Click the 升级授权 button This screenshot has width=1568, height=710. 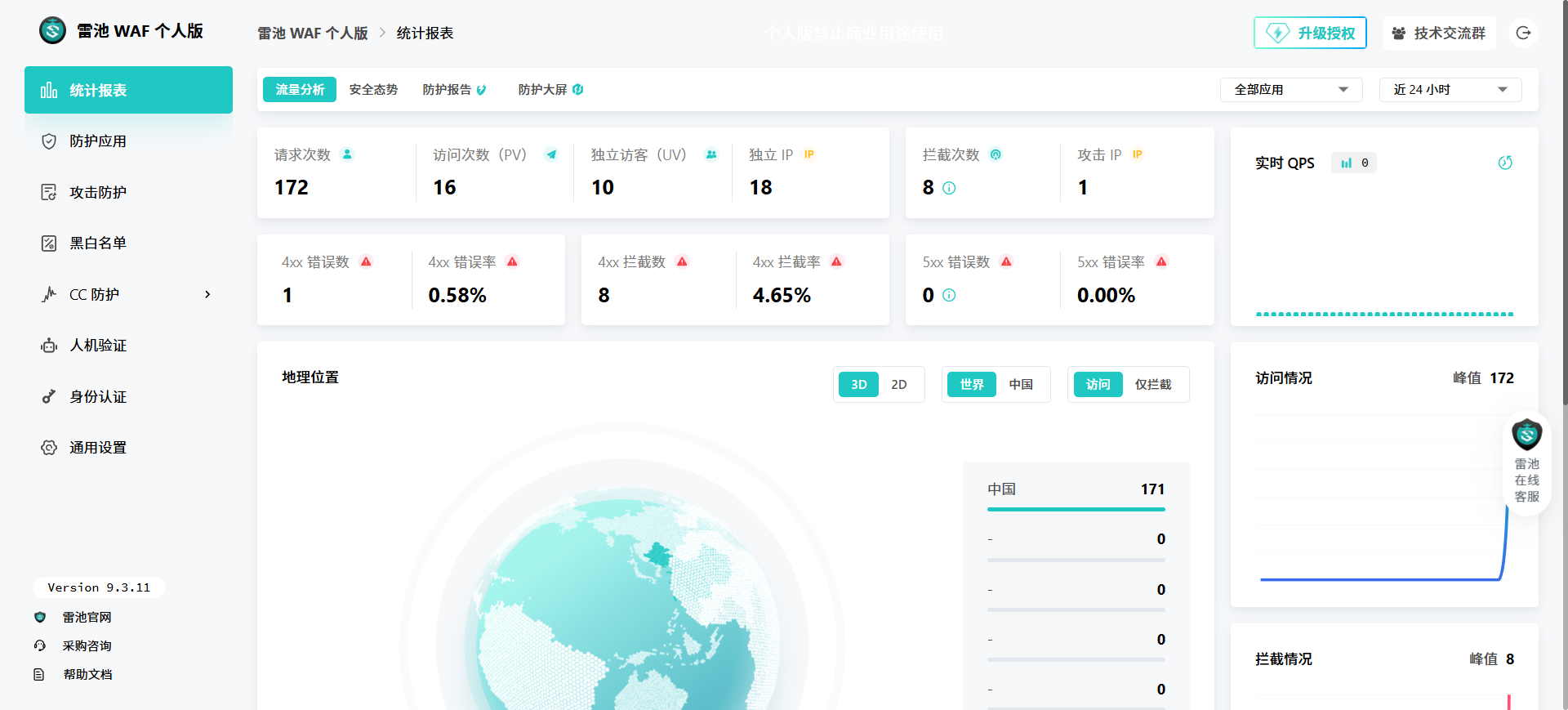point(1310,33)
